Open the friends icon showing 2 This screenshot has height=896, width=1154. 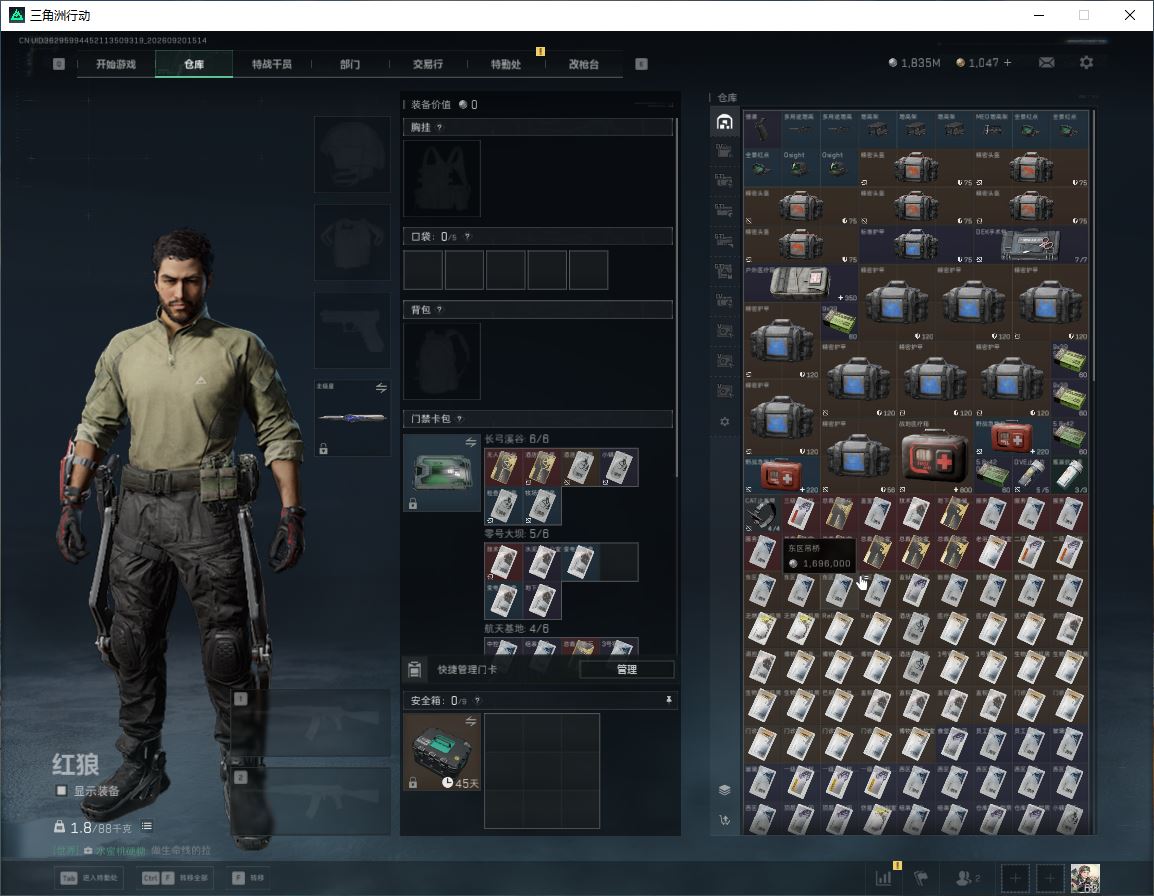(967, 878)
